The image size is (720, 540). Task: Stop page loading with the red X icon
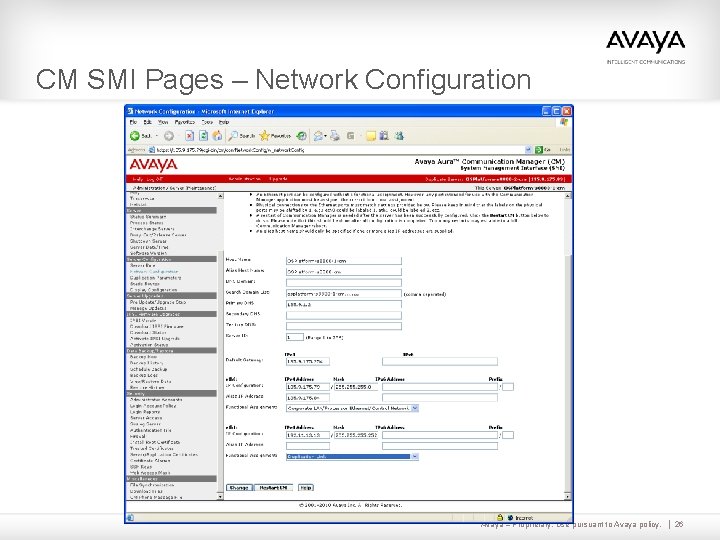(189, 136)
